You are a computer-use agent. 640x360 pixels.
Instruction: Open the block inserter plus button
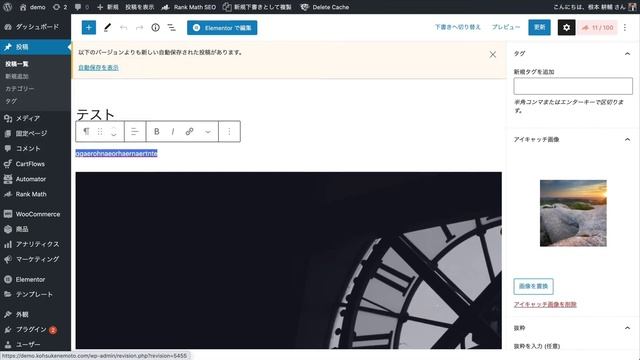click(x=89, y=27)
